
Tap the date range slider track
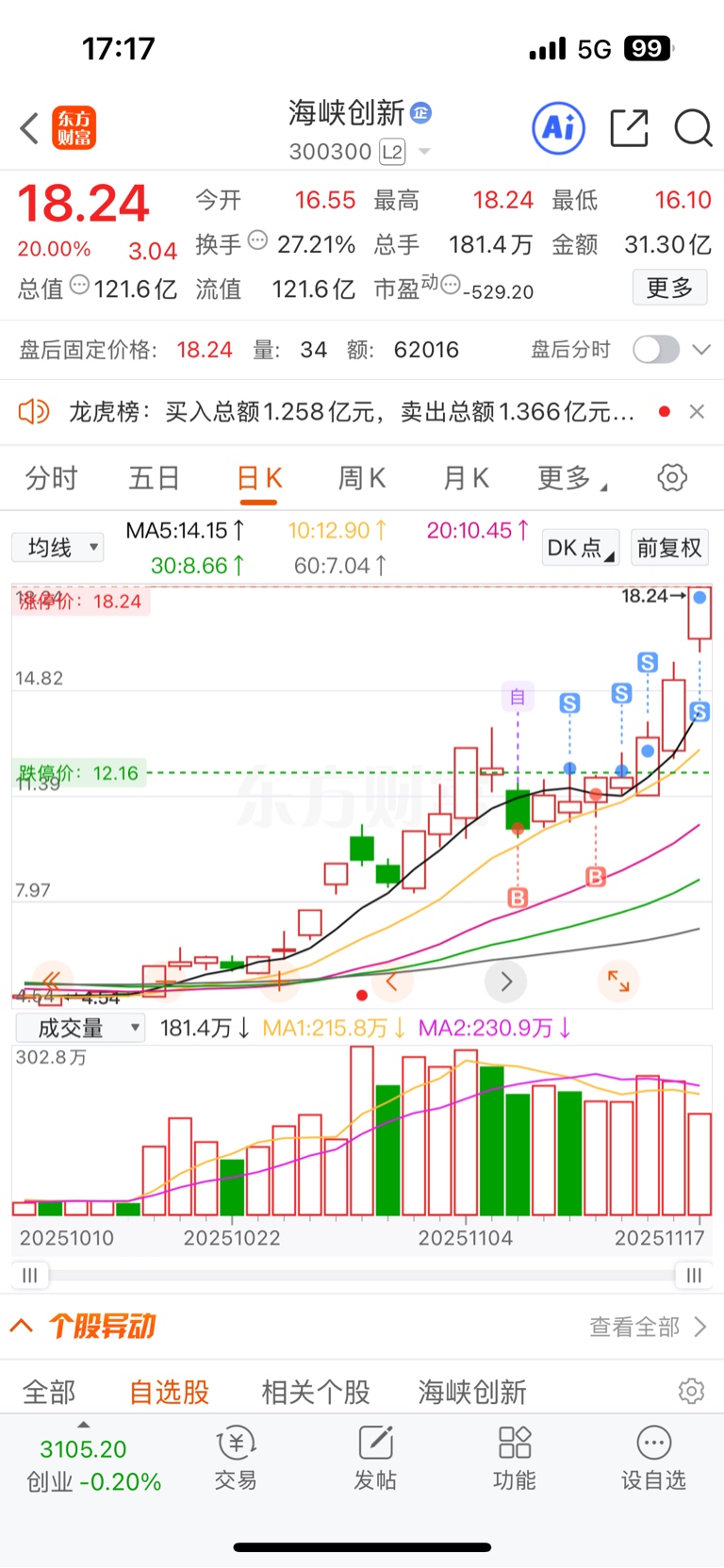(362, 1276)
